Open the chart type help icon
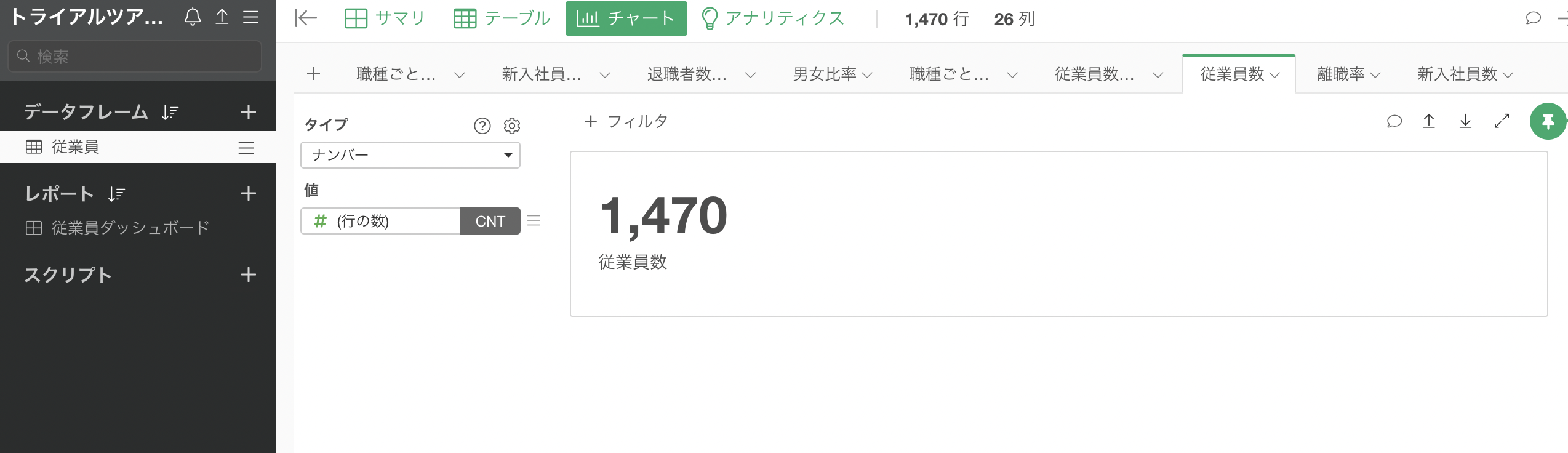This screenshot has height=453, width=1568. pos(482,126)
